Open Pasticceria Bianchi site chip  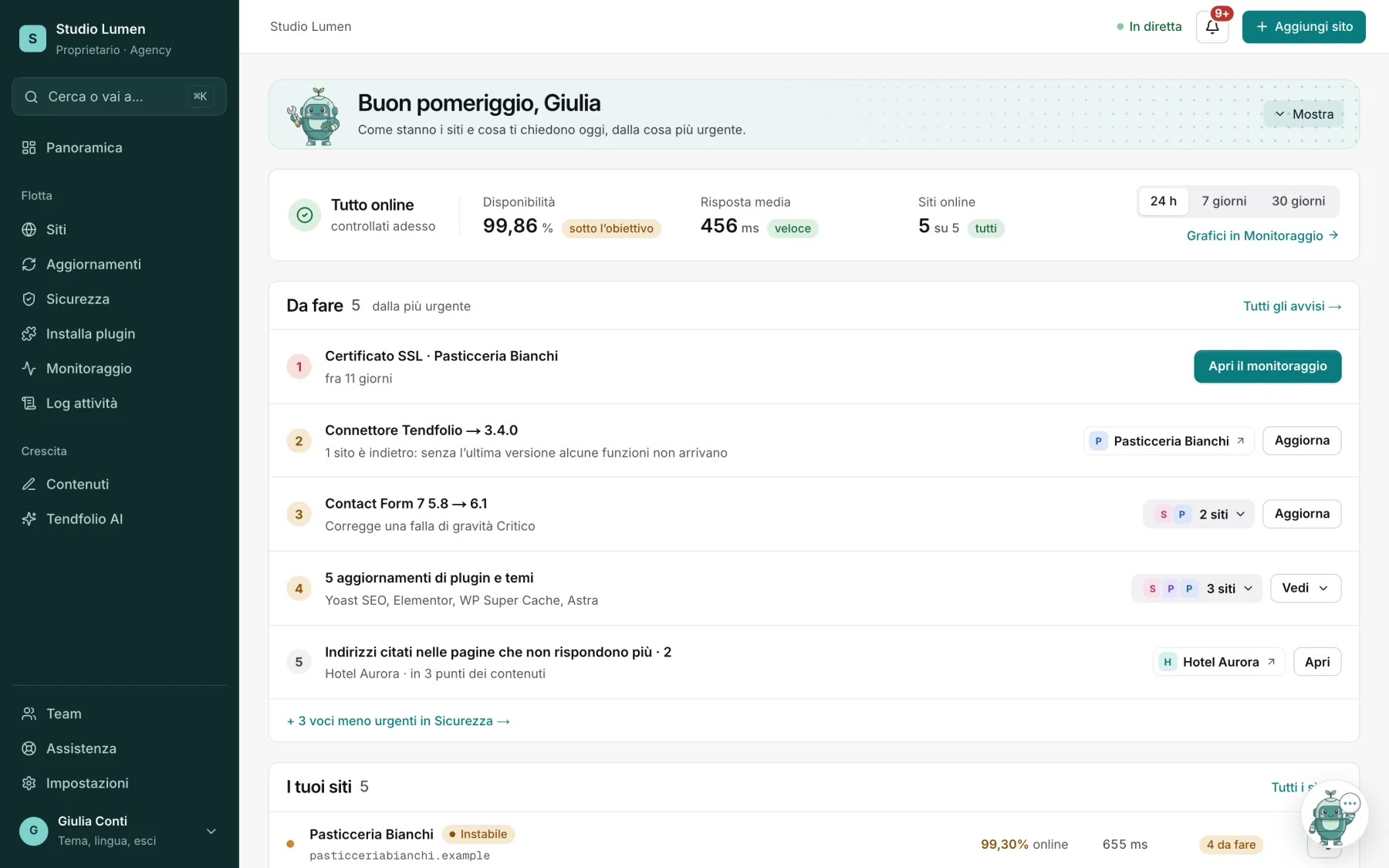(1168, 441)
